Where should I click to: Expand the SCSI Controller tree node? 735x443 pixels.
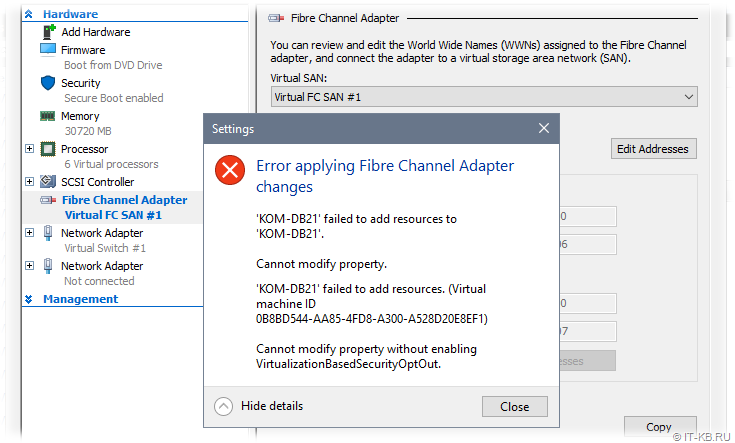(x=29, y=181)
